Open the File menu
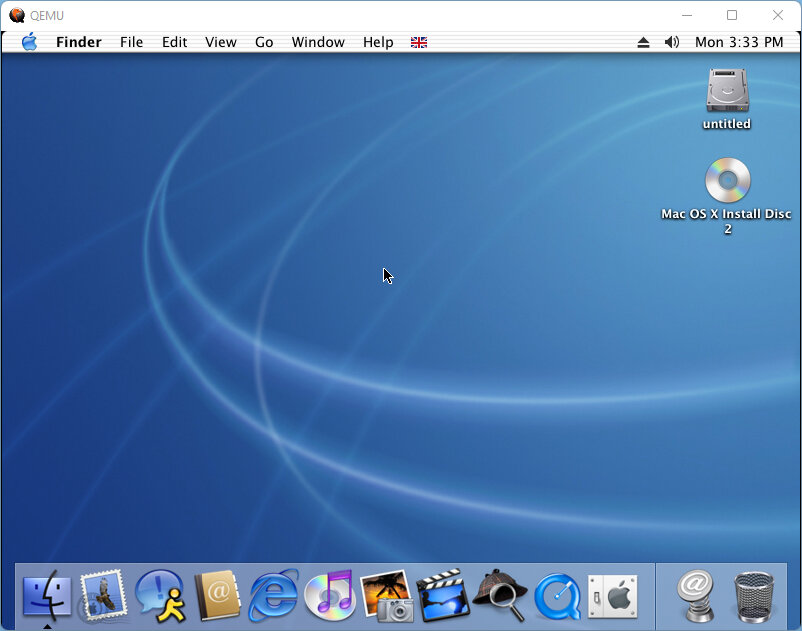The height and width of the screenshot is (631, 802). pyautogui.click(x=131, y=42)
